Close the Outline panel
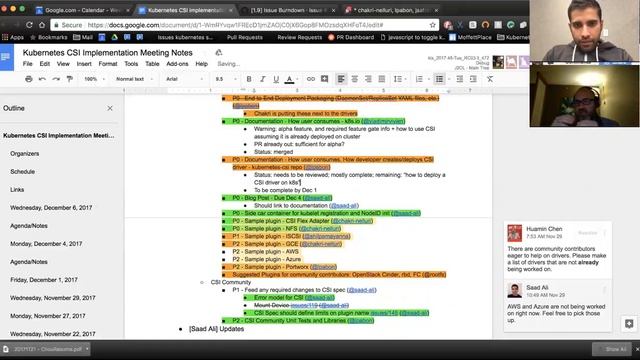The height and width of the screenshot is (360, 640). pos(110,108)
